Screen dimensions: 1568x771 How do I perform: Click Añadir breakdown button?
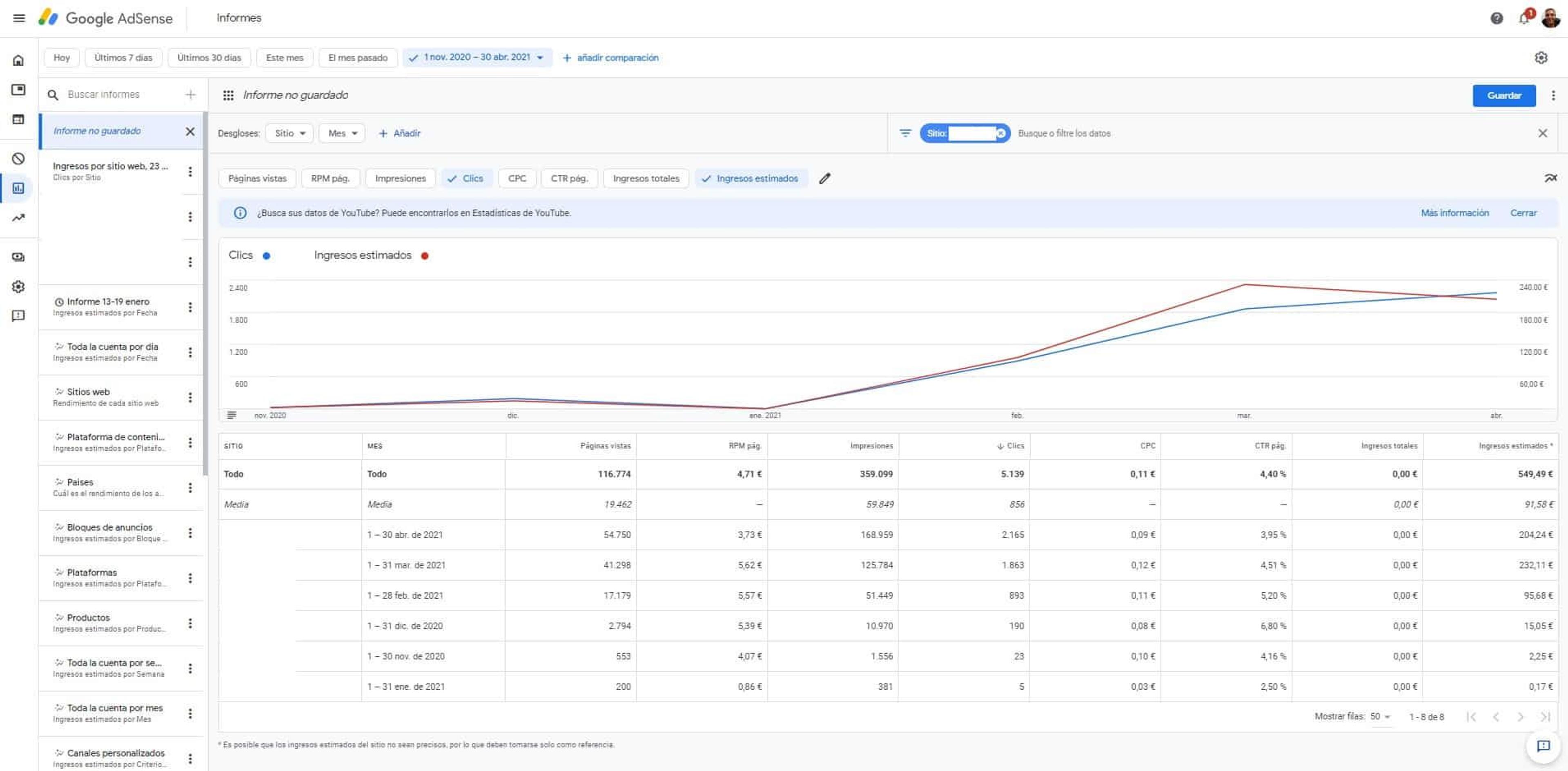coord(399,133)
